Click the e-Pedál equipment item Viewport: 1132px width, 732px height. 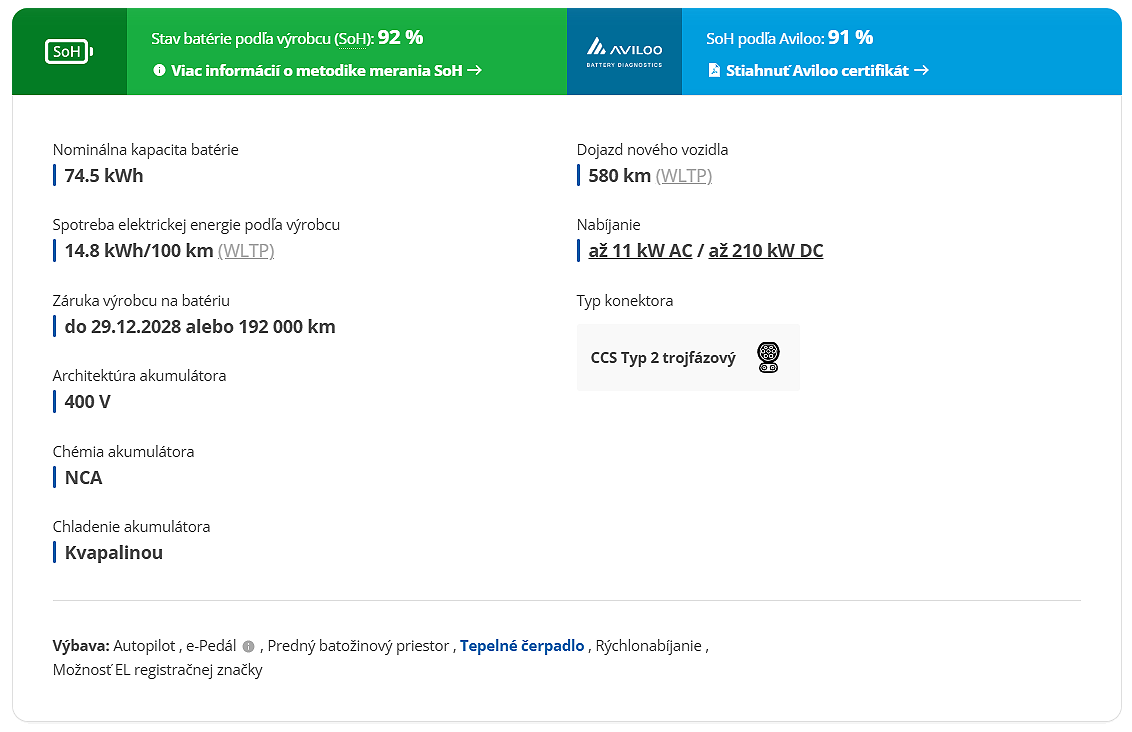pyautogui.click(x=211, y=645)
